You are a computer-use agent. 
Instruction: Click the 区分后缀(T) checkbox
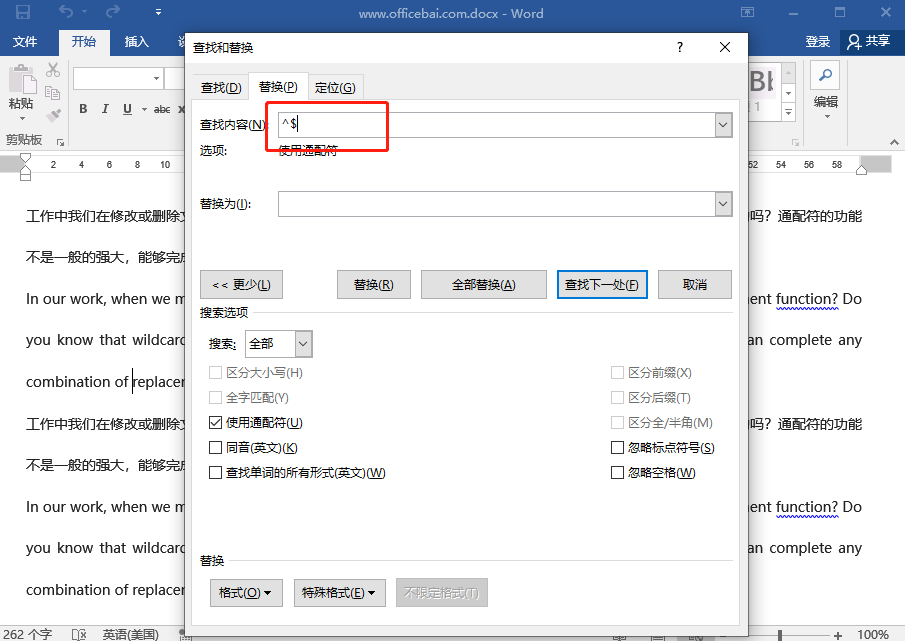(617, 398)
